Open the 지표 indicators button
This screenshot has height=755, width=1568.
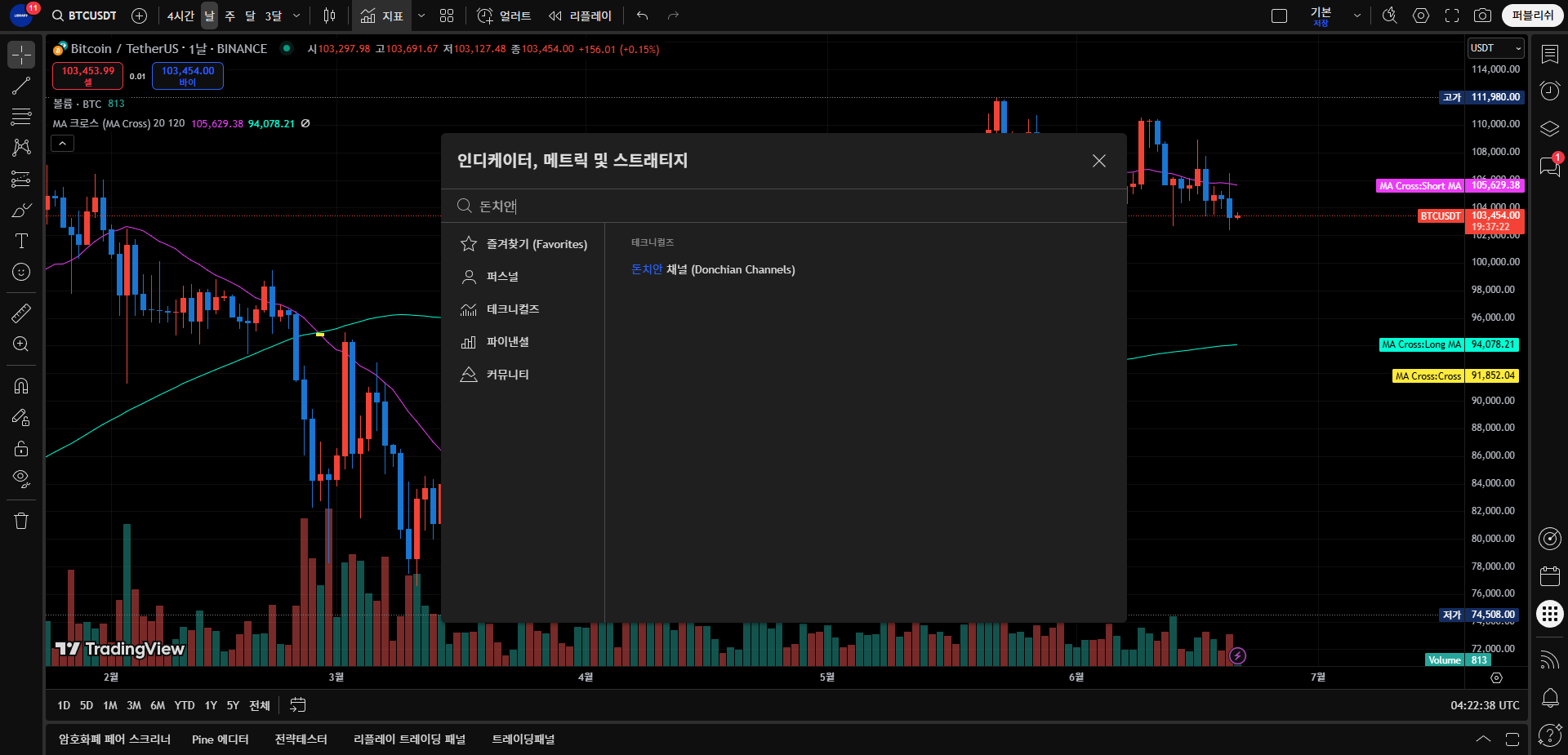point(382,16)
